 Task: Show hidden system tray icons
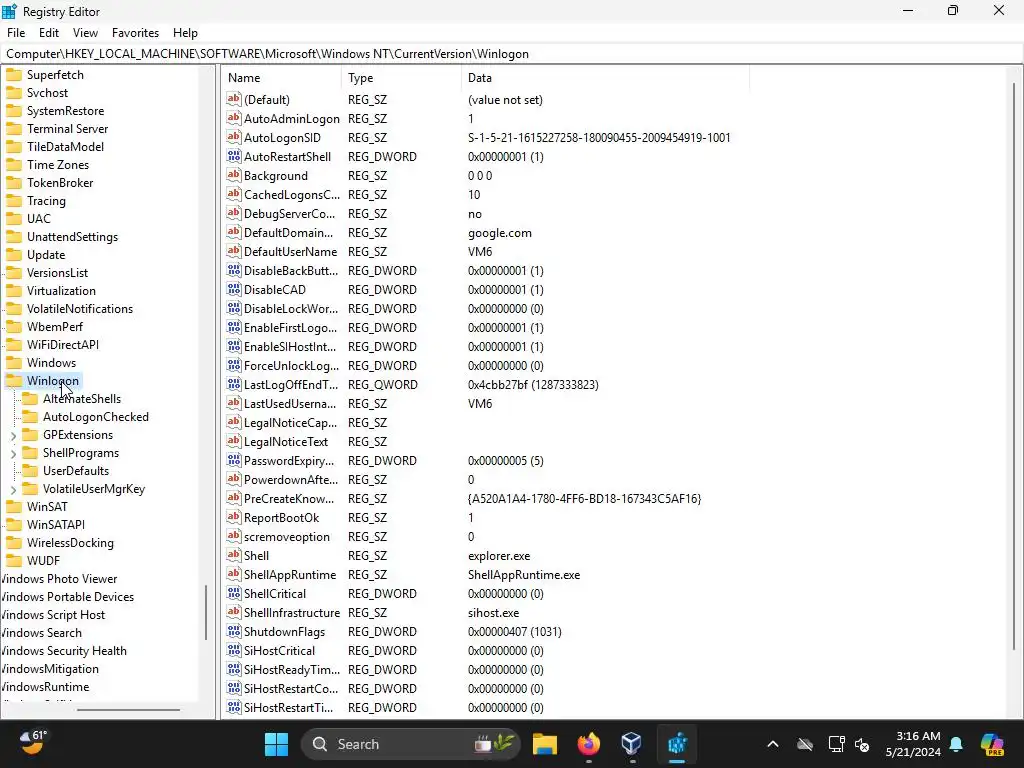click(x=773, y=744)
